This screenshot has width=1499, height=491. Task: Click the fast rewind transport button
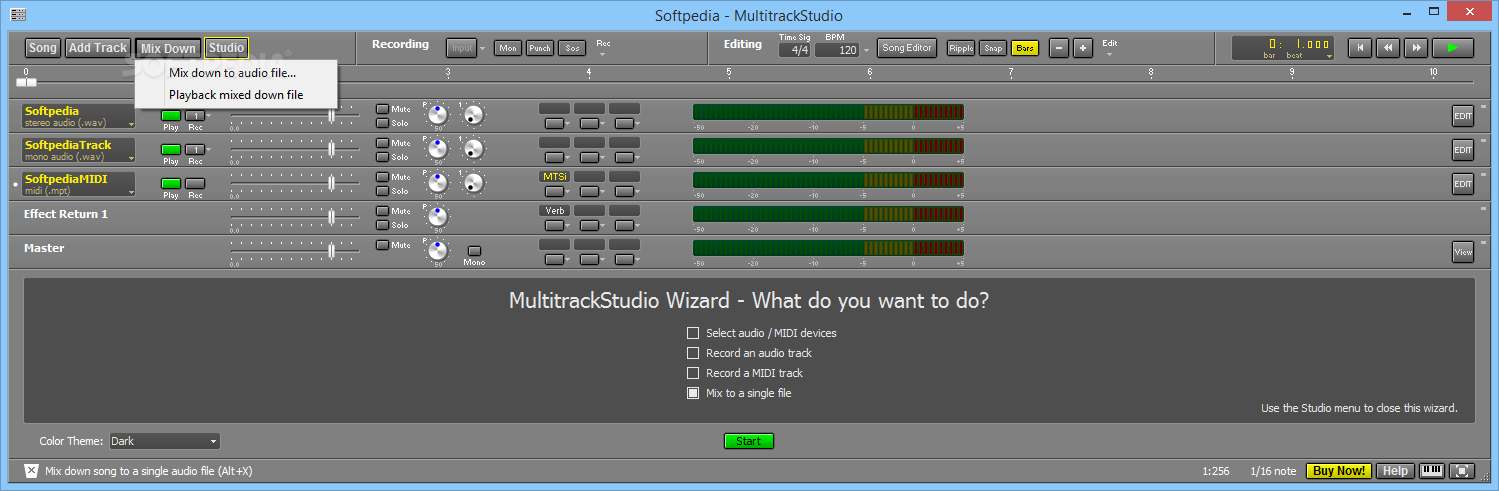pyautogui.click(x=1387, y=48)
